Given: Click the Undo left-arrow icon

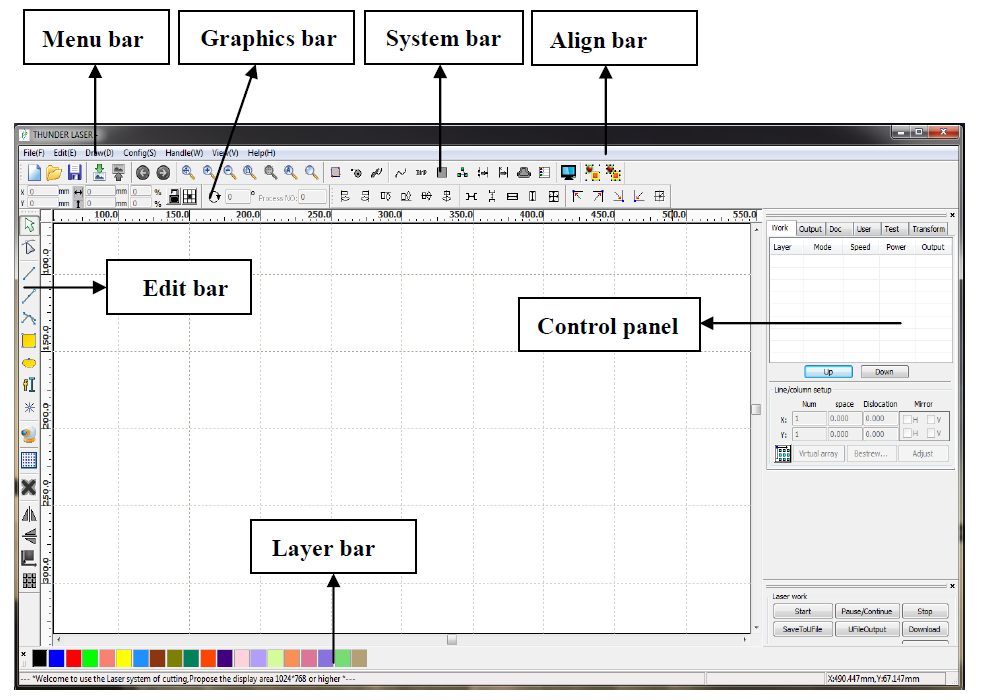Looking at the screenshot, I should [143, 173].
